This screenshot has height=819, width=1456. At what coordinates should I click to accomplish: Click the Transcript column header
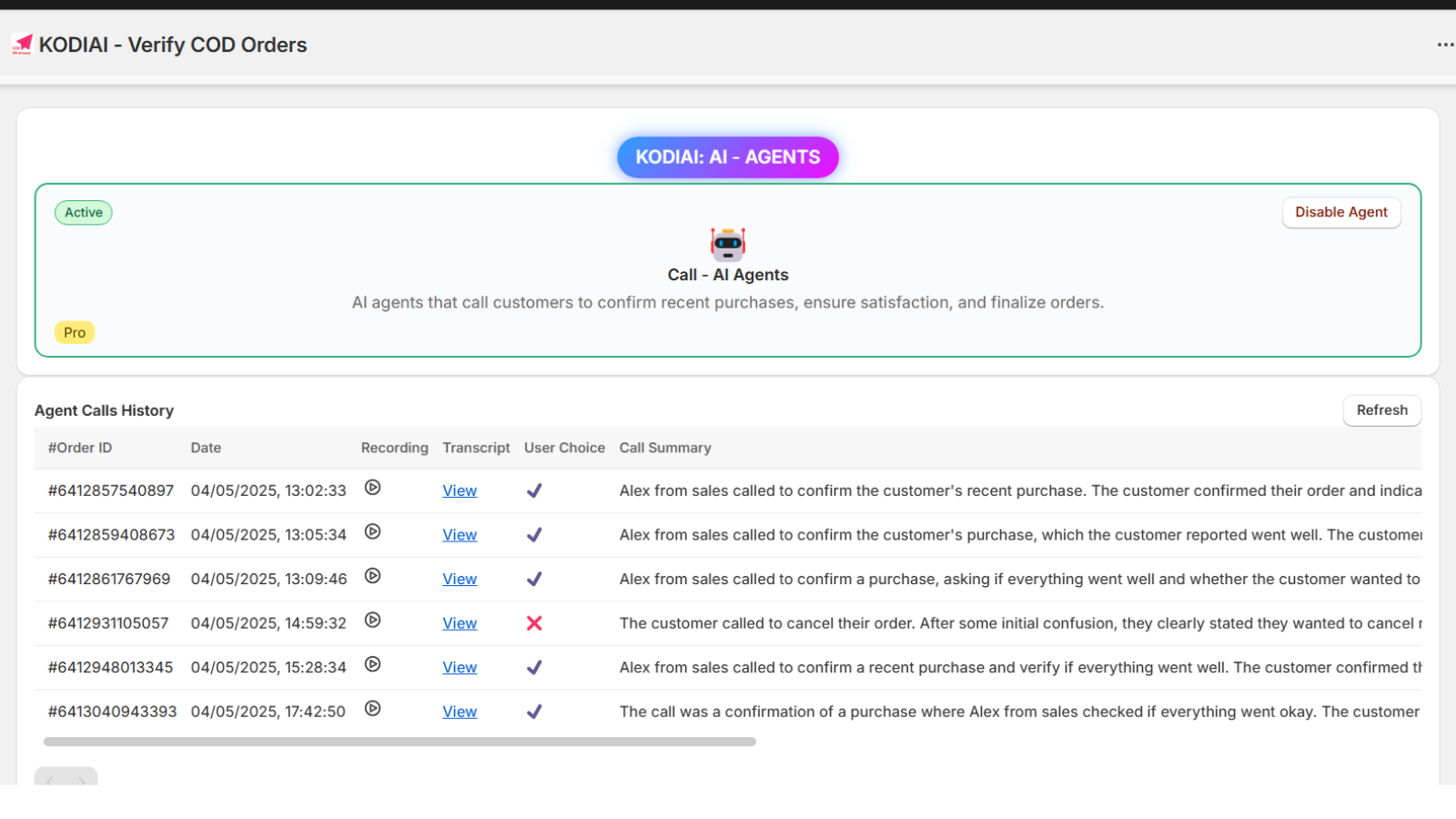[476, 448]
